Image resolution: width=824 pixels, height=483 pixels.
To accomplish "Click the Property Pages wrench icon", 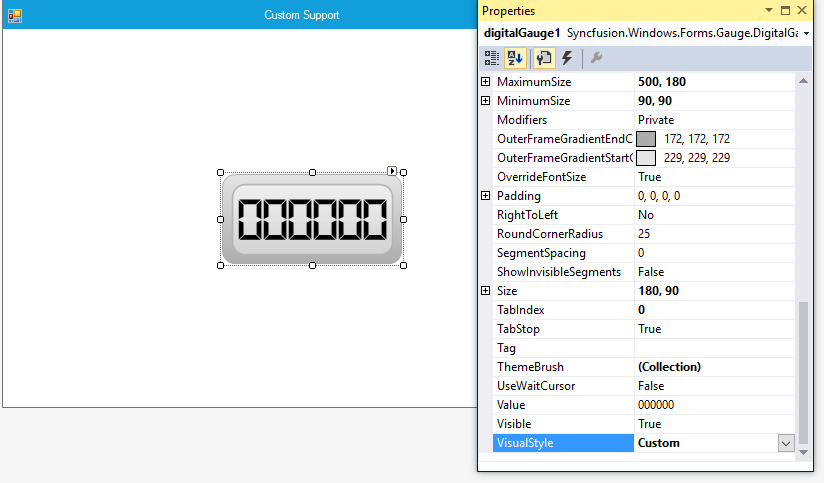I will (x=596, y=58).
